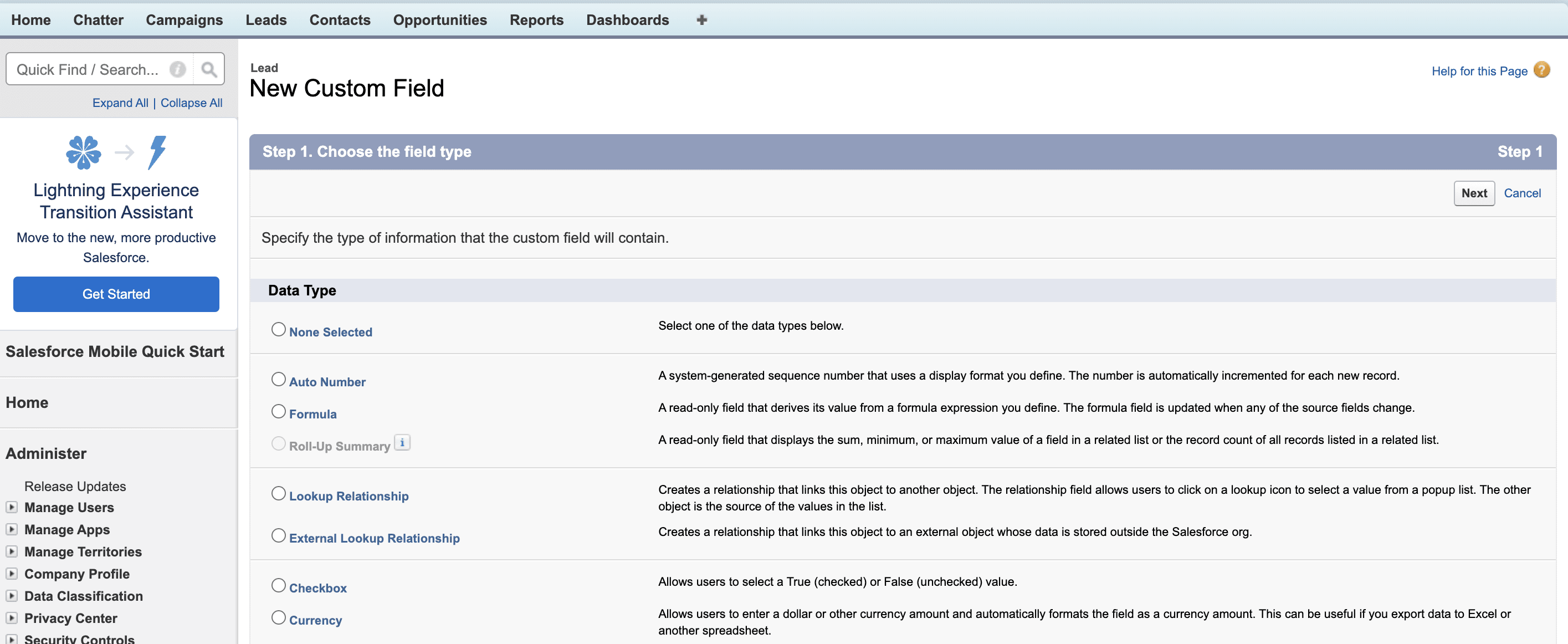Click the External Lookup Relationship label
The width and height of the screenshot is (1568, 644).
point(375,539)
